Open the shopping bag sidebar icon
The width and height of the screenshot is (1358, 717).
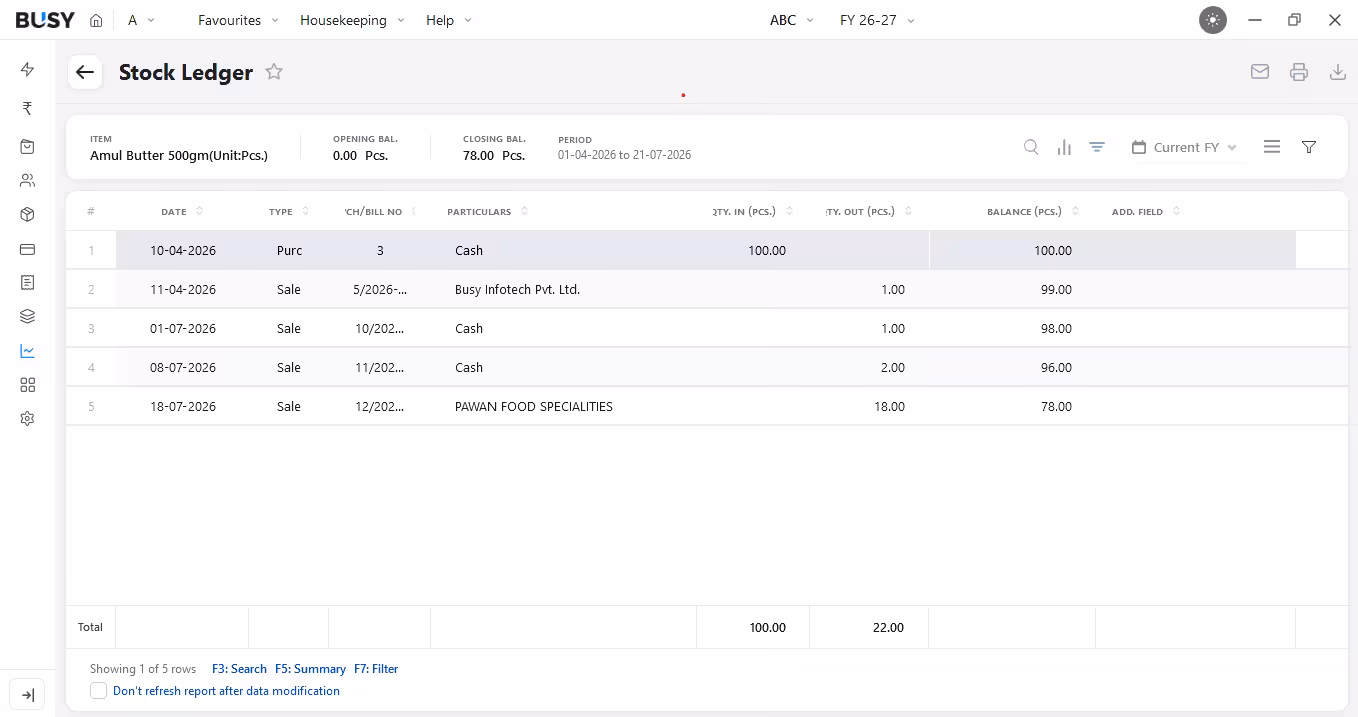tap(27, 146)
